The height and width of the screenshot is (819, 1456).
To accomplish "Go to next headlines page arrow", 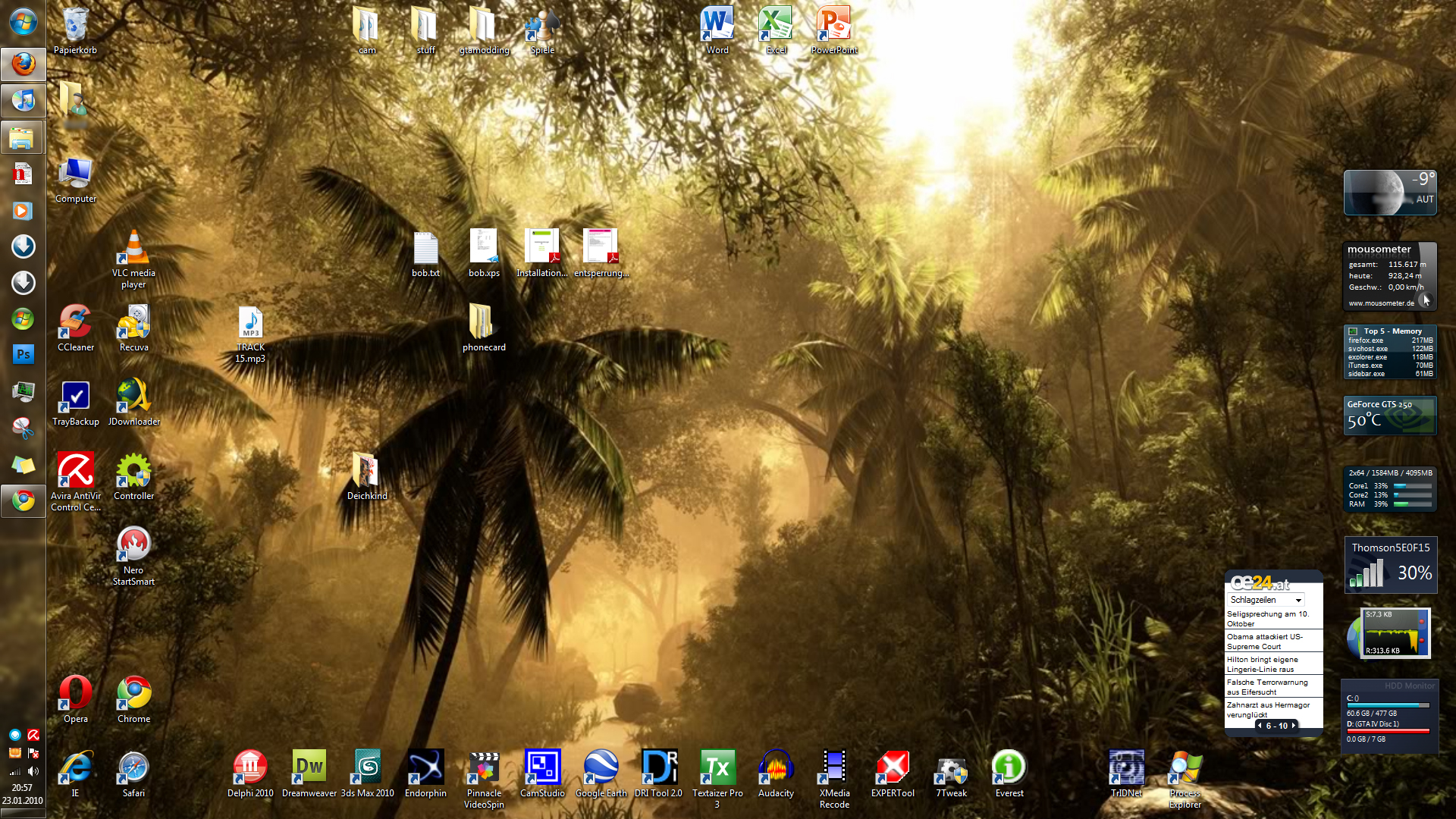I will point(1294,726).
